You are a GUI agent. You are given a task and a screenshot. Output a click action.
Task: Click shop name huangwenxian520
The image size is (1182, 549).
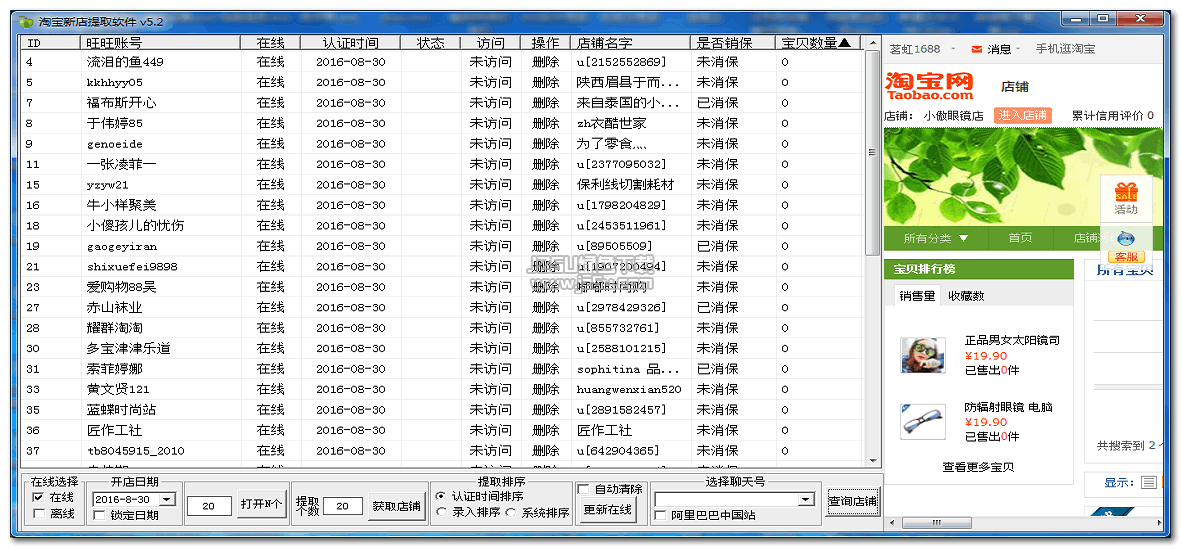pyautogui.click(x=629, y=389)
